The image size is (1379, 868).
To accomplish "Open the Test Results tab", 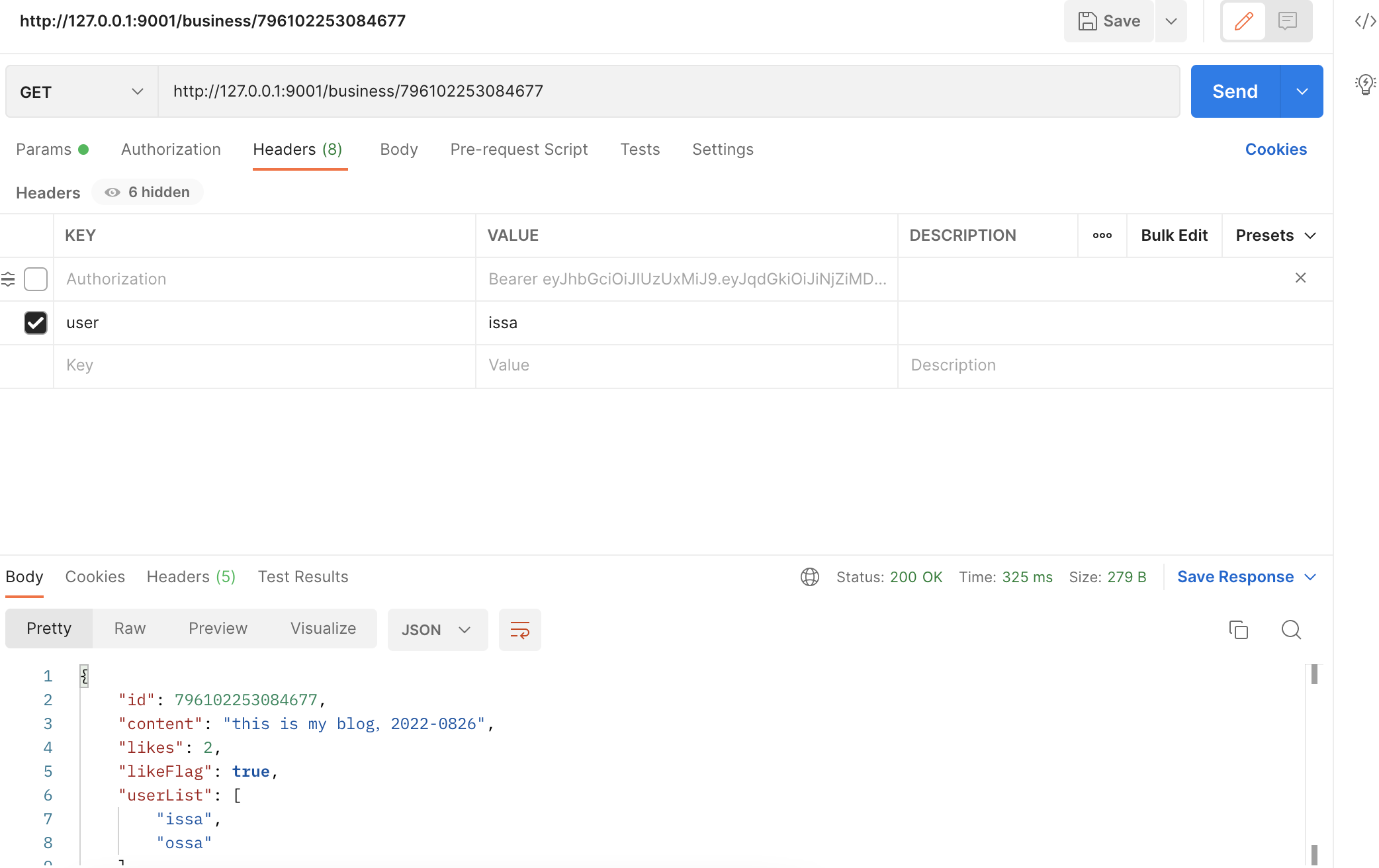I will coord(303,577).
